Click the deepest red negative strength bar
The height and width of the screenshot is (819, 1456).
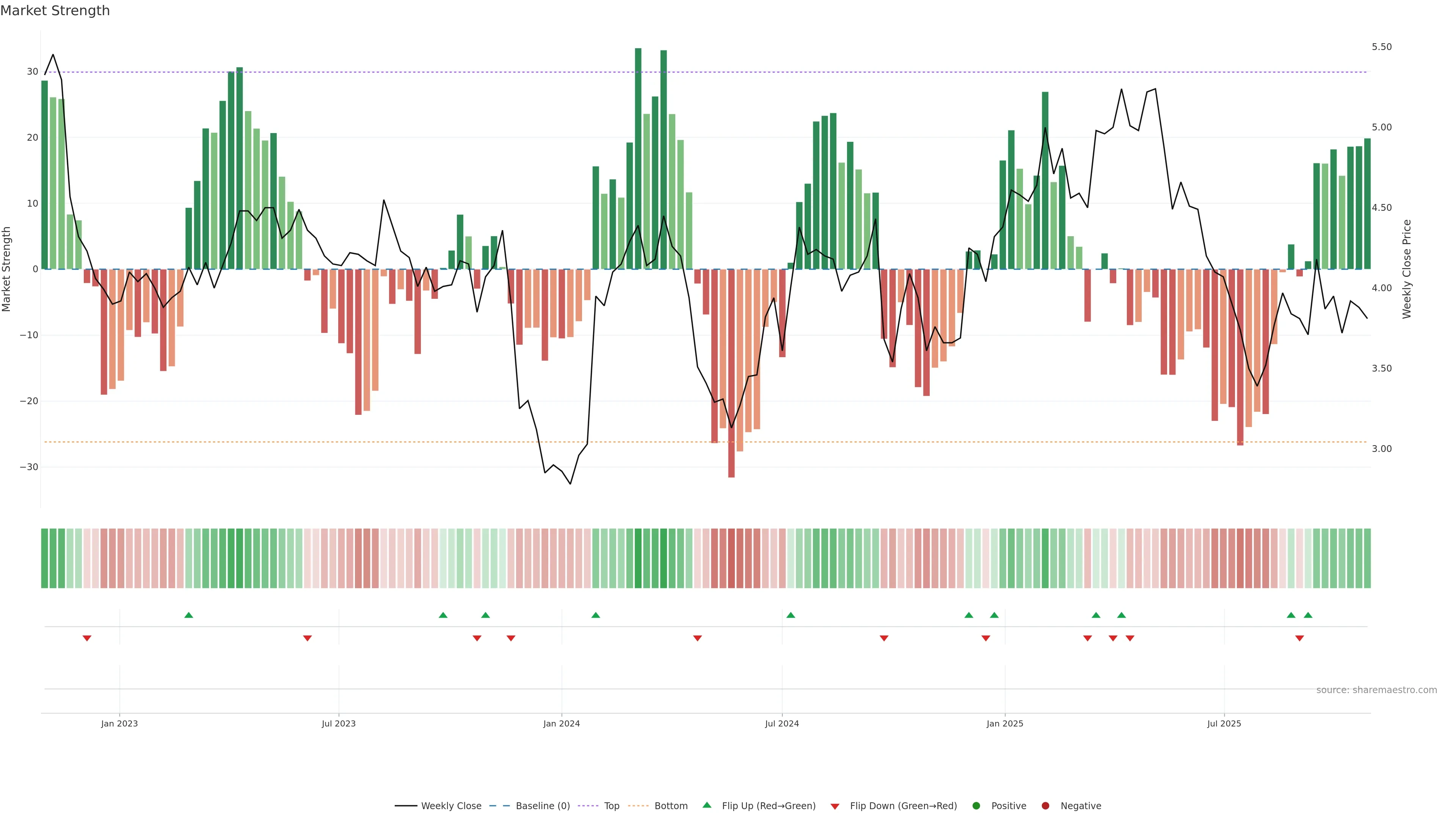(x=731, y=373)
